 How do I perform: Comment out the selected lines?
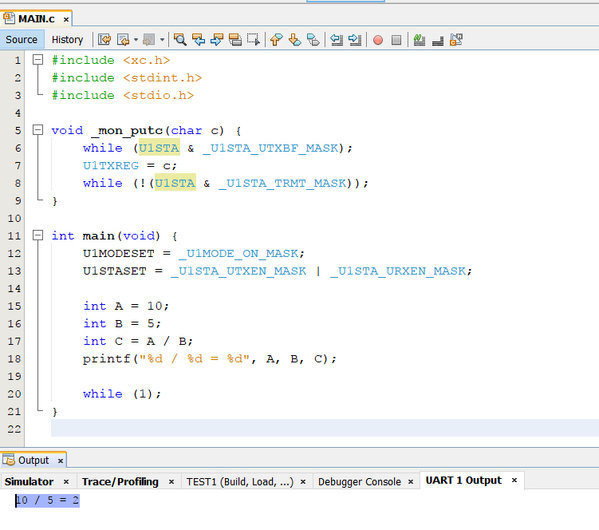(419, 39)
